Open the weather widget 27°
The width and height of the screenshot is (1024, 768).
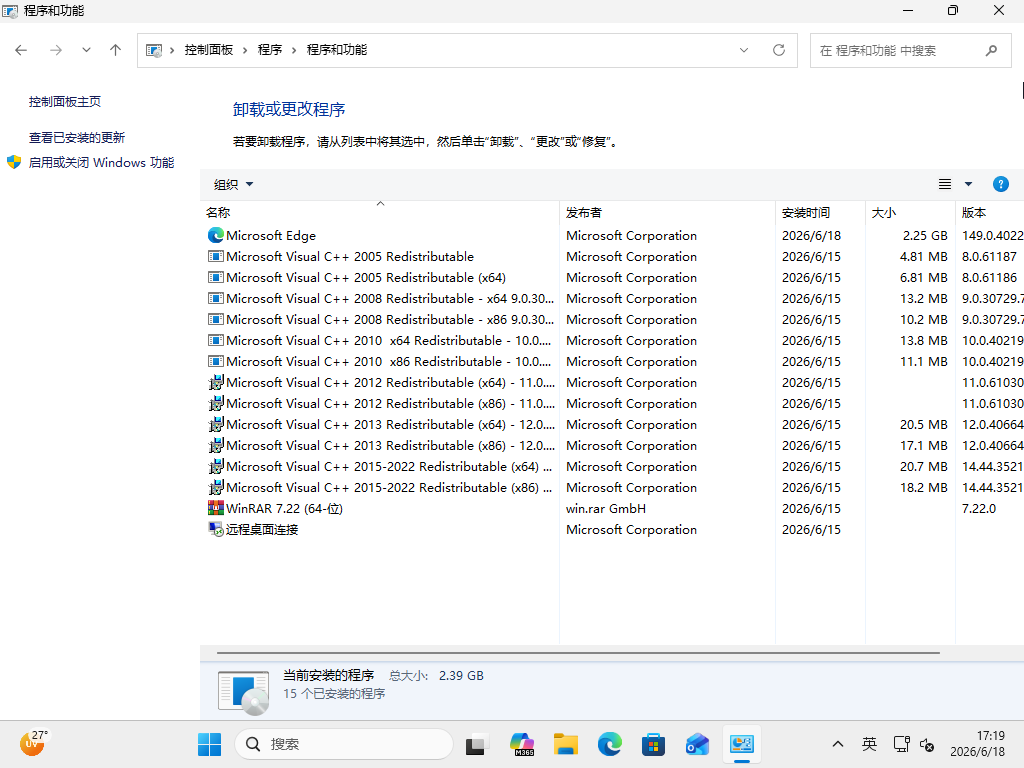tap(33, 744)
